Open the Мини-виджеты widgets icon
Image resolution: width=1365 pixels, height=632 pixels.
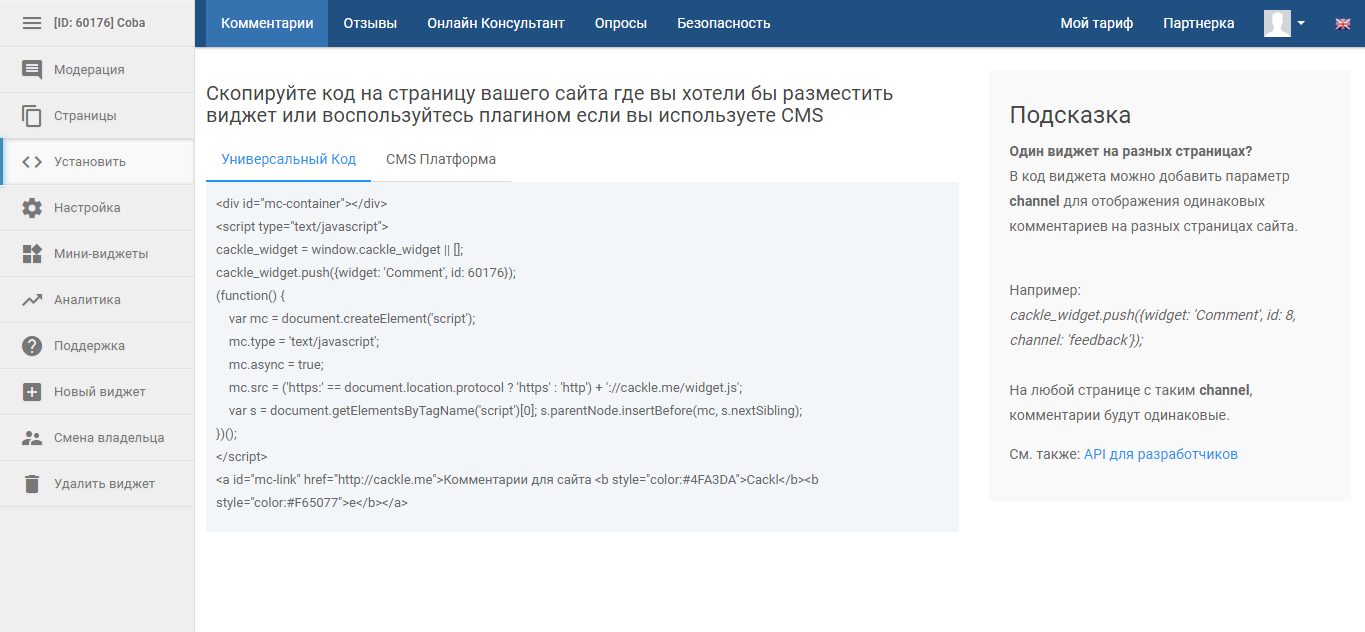32,254
